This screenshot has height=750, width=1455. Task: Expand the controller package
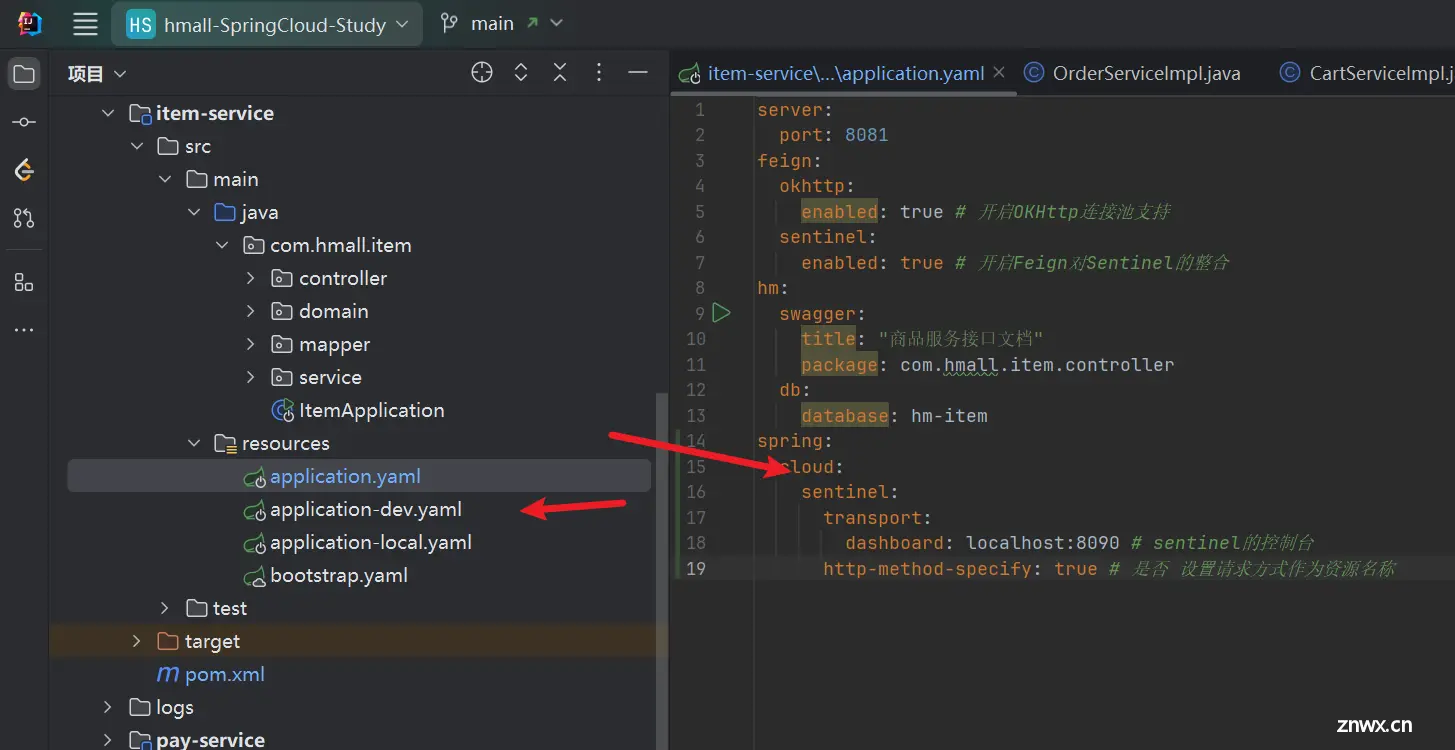(x=250, y=279)
